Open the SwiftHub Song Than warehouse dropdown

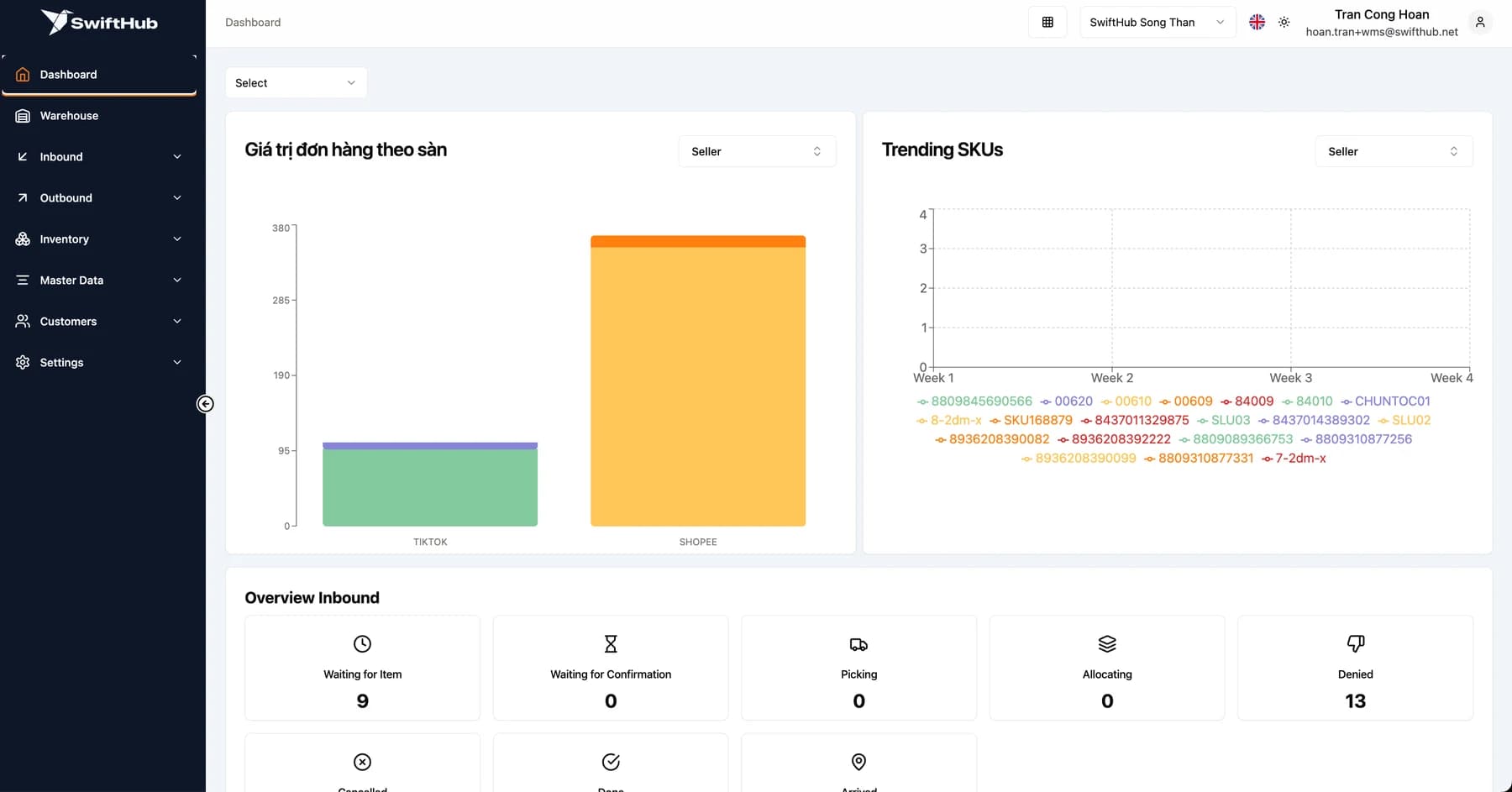[x=1158, y=23]
